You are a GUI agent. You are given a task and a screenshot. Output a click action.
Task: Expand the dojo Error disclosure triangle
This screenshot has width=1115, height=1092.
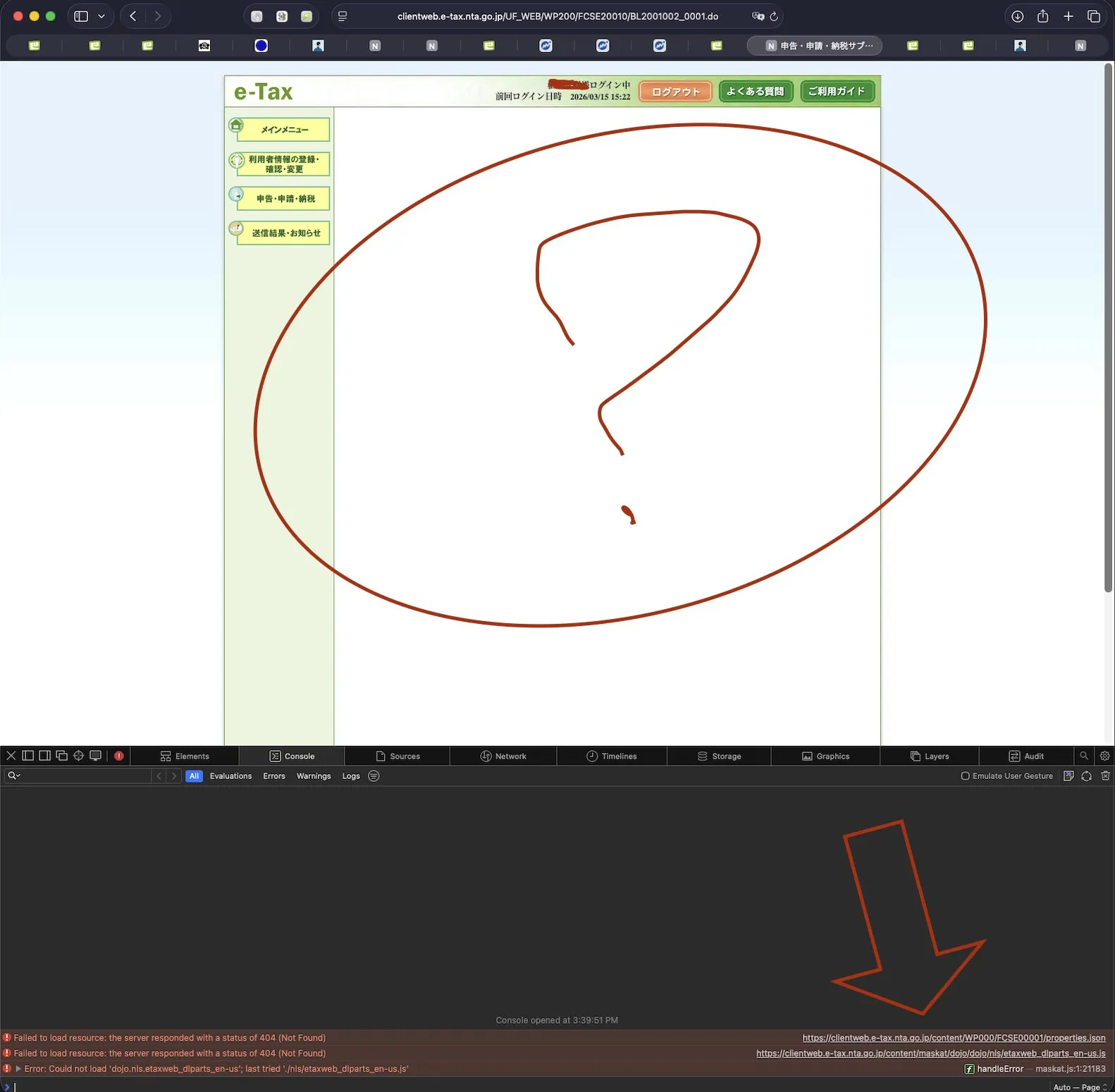pos(18,1069)
